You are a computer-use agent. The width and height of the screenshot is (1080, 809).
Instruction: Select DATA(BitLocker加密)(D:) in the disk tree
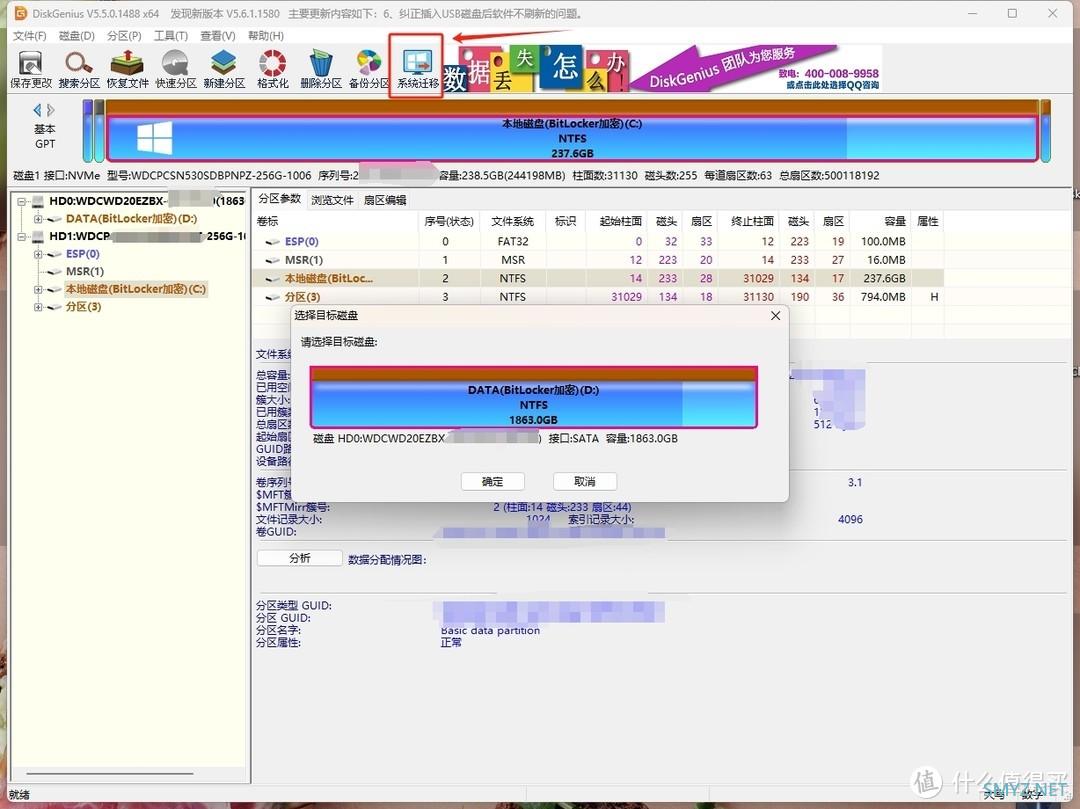pos(132,219)
